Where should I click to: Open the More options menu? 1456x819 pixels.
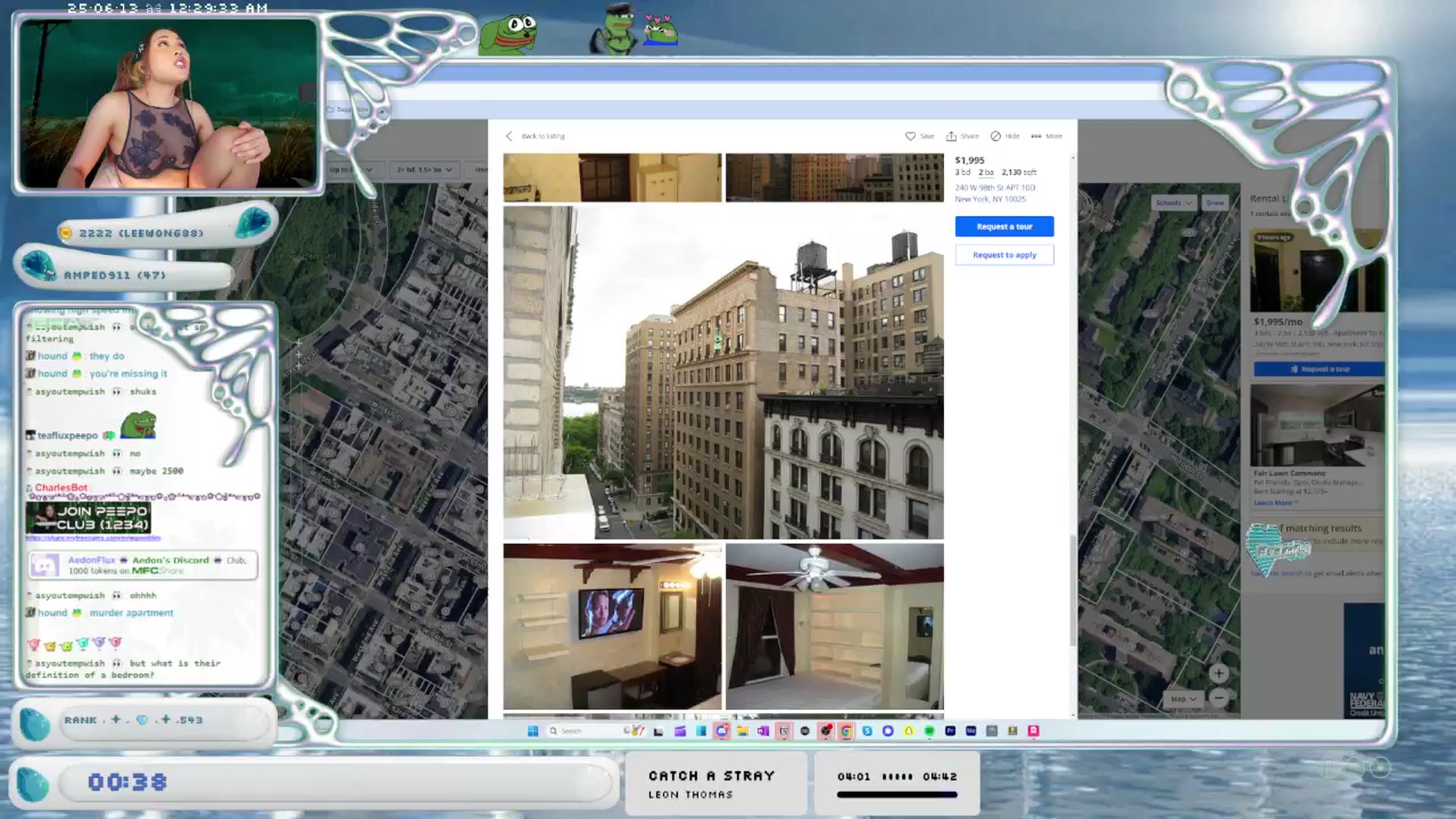[1046, 136]
